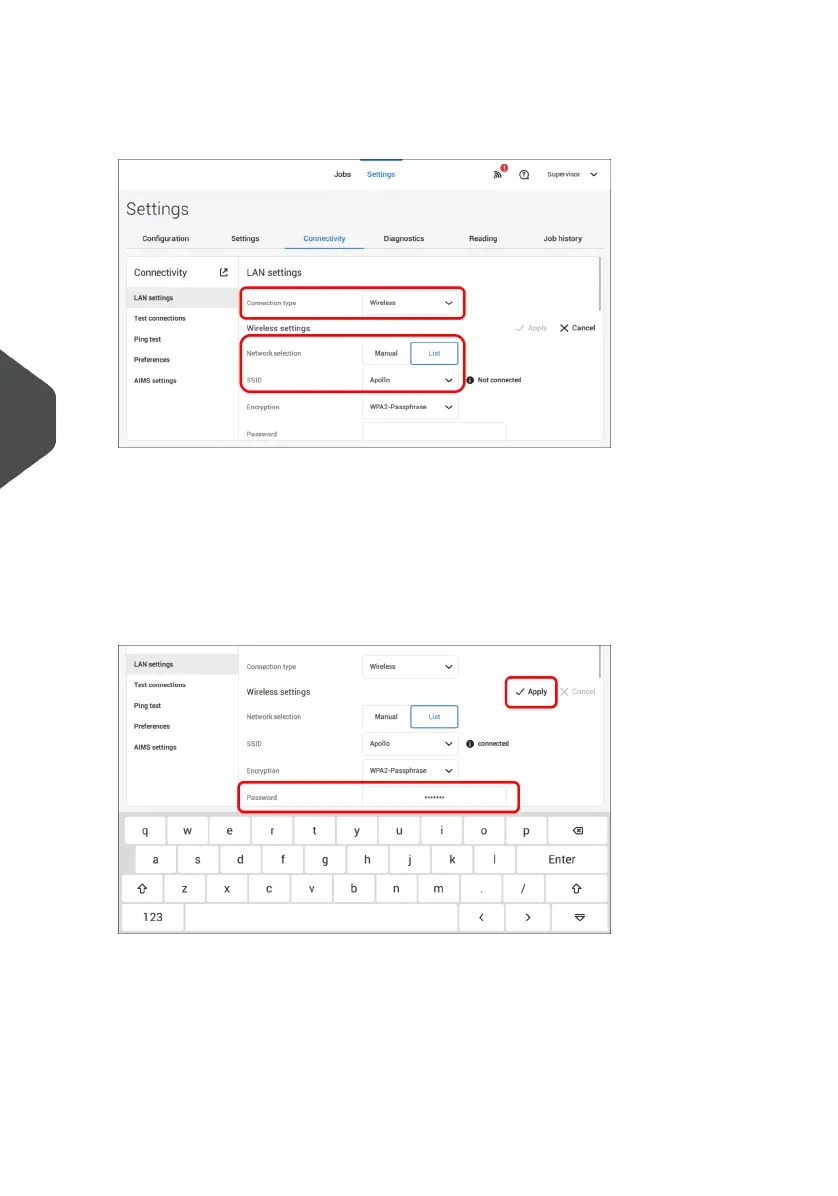The width and height of the screenshot is (838, 1196).
Task: Tap the backspace key on the keyboard
Action: pyautogui.click(x=578, y=831)
